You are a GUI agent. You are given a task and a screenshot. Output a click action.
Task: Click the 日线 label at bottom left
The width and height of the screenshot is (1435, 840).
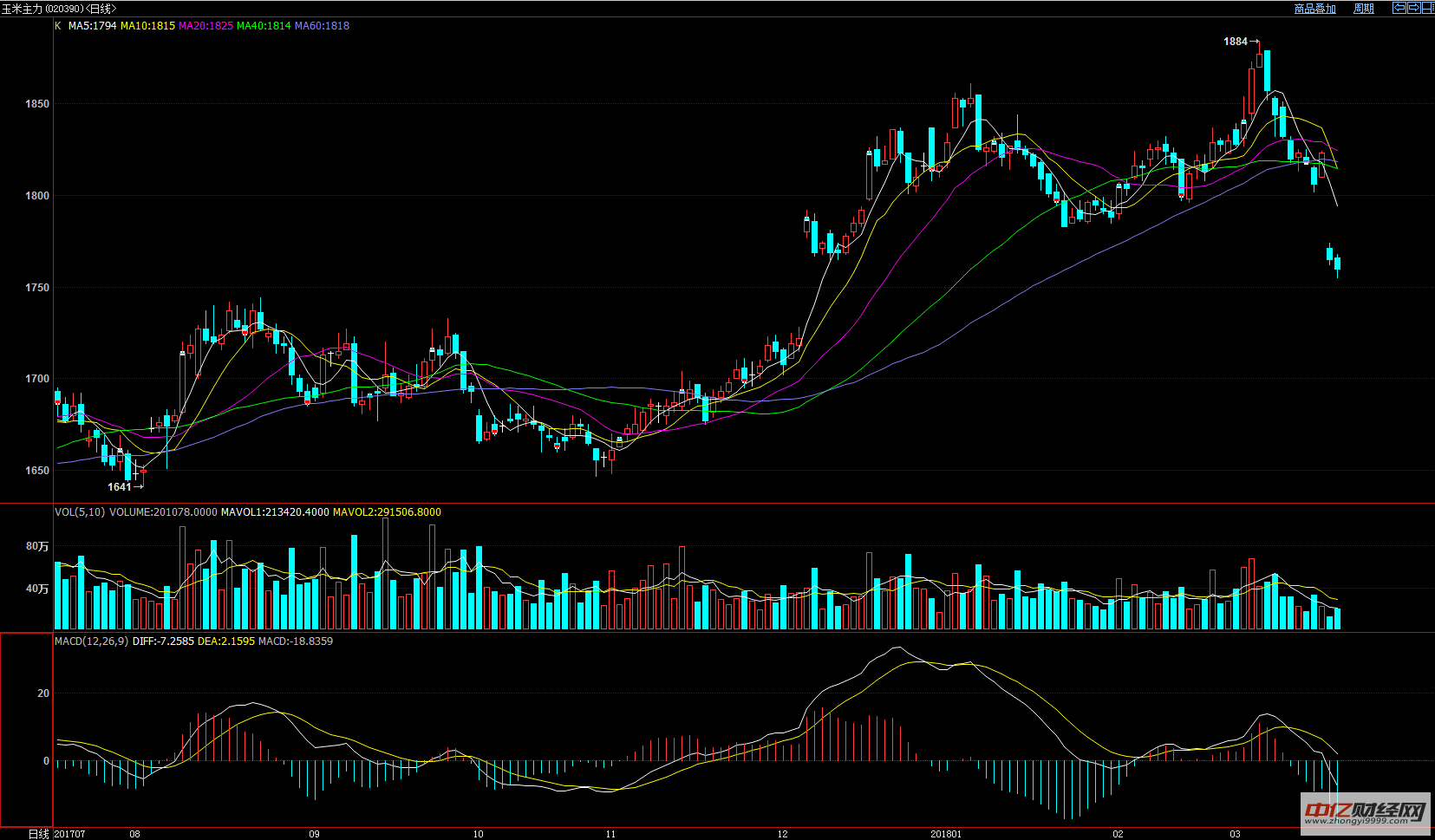point(39,834)
